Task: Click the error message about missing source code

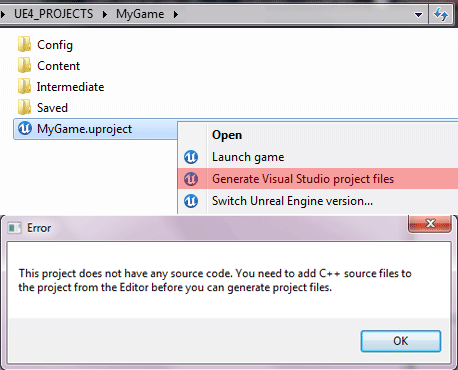Action: 215,280
